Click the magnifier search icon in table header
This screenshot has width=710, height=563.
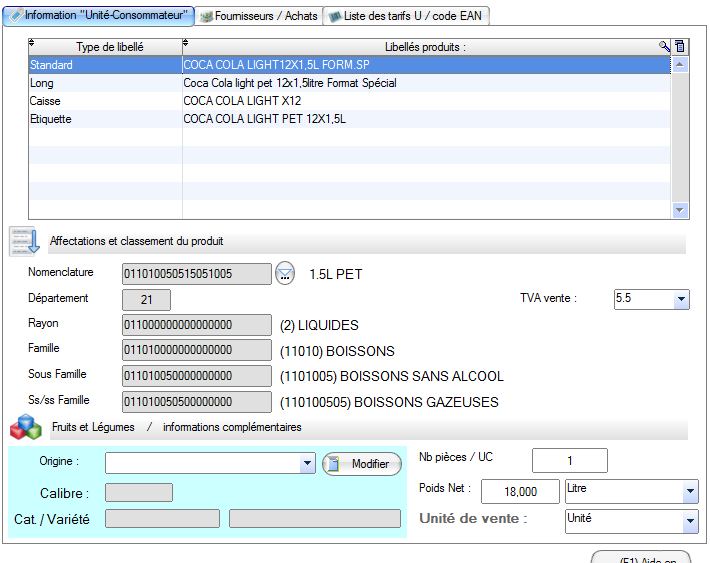[664, 46]
